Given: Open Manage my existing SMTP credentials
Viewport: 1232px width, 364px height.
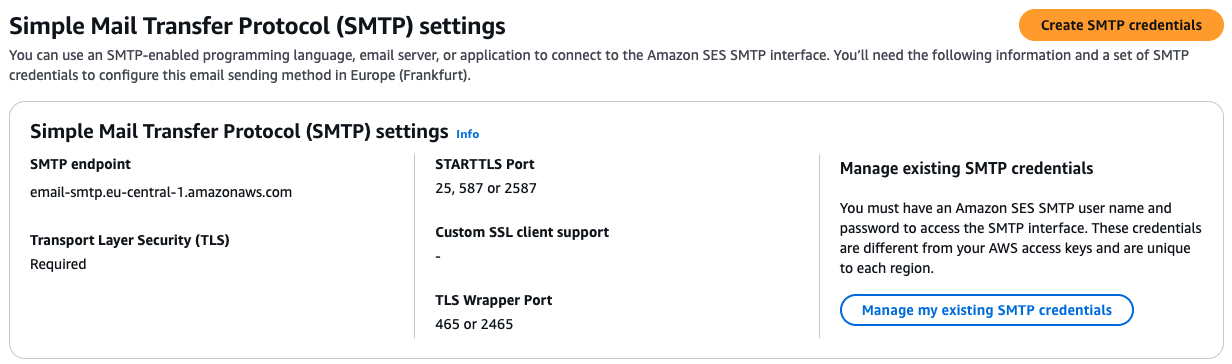Looking at the screenshot, I should 987,310.
